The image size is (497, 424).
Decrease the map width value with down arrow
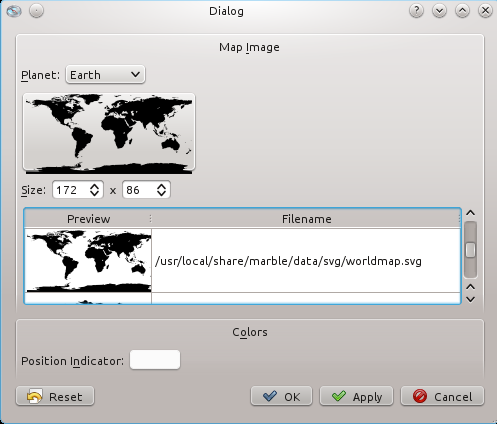(x=94, y=194)
